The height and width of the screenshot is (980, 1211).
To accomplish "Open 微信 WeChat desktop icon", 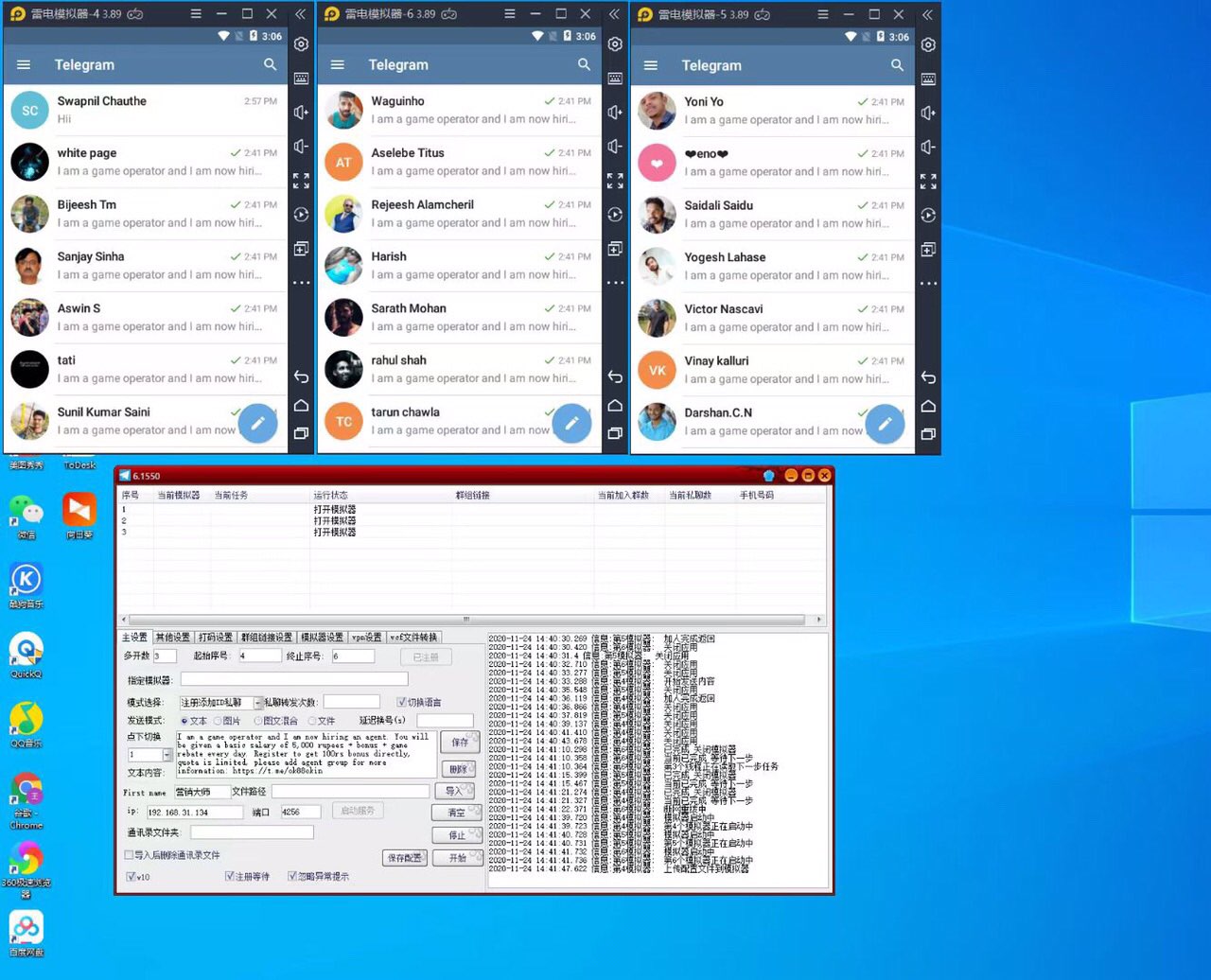I will [x=26, y=516].
